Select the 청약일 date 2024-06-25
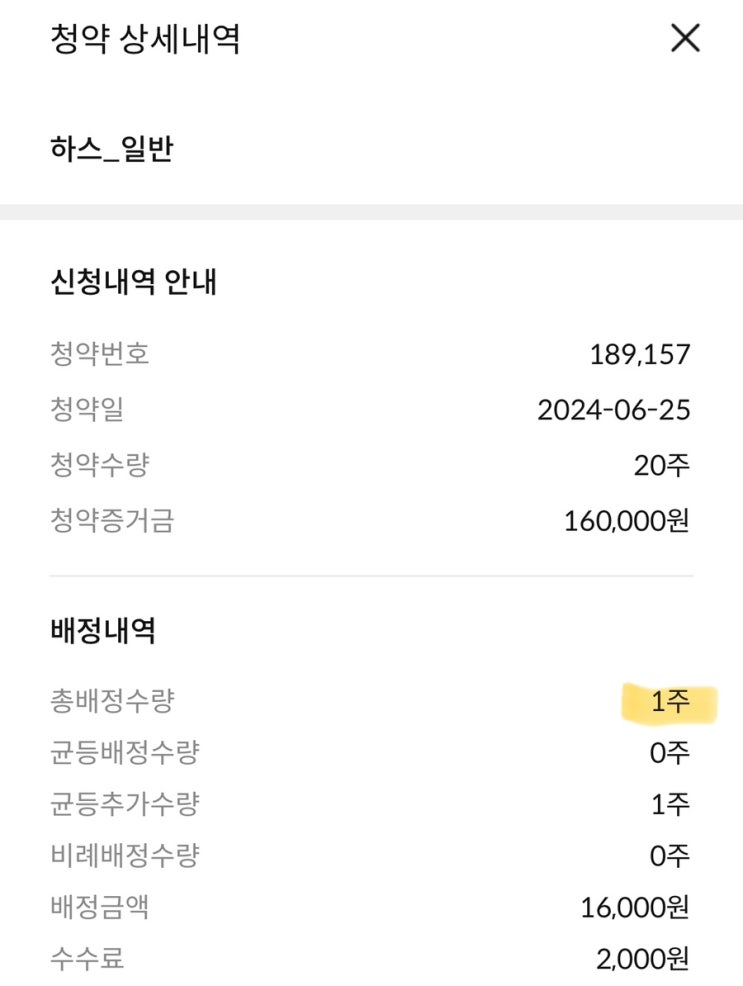This screenshot has width=743, height=986. click(613, 410)
